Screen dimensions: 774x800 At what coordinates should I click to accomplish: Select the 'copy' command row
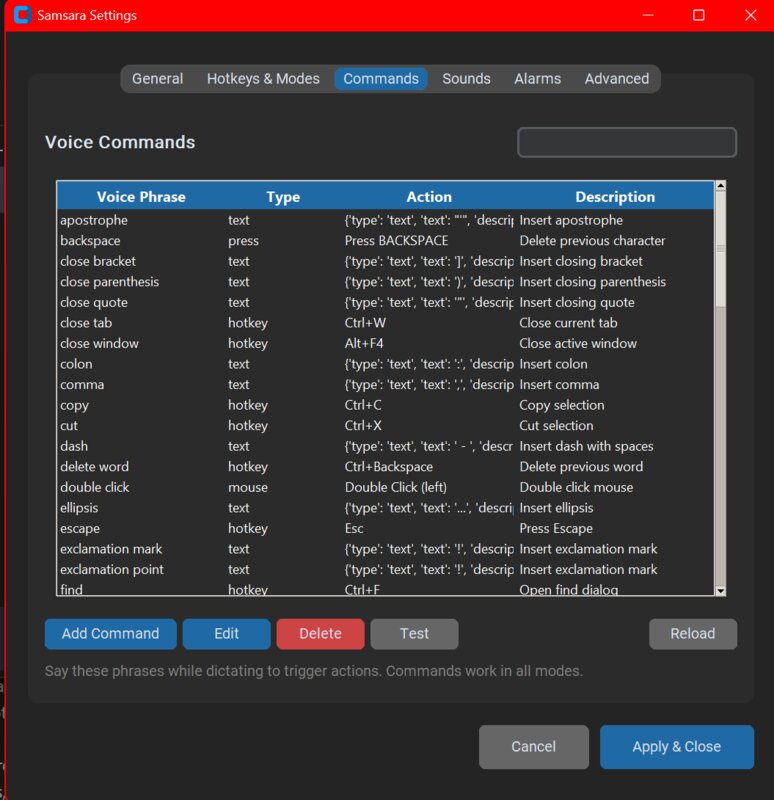click(x=385, y=405)
